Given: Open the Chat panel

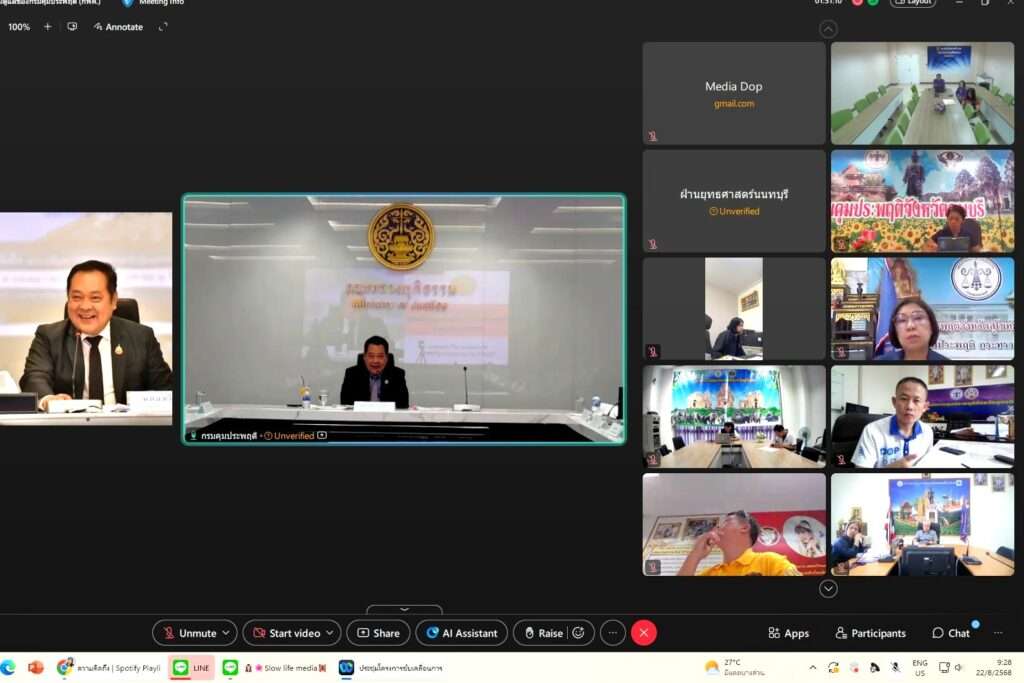Looking at the screenshot, I should 951,633.
